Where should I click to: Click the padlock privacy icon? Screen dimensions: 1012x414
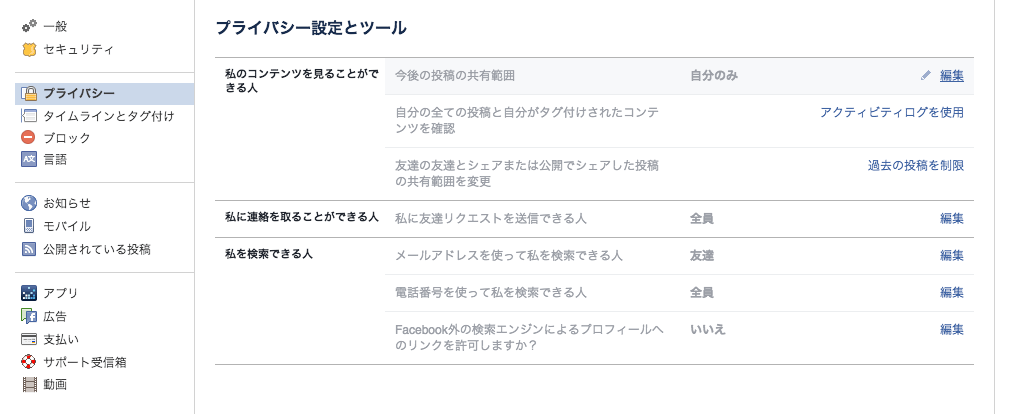click(x=29, y=94)
